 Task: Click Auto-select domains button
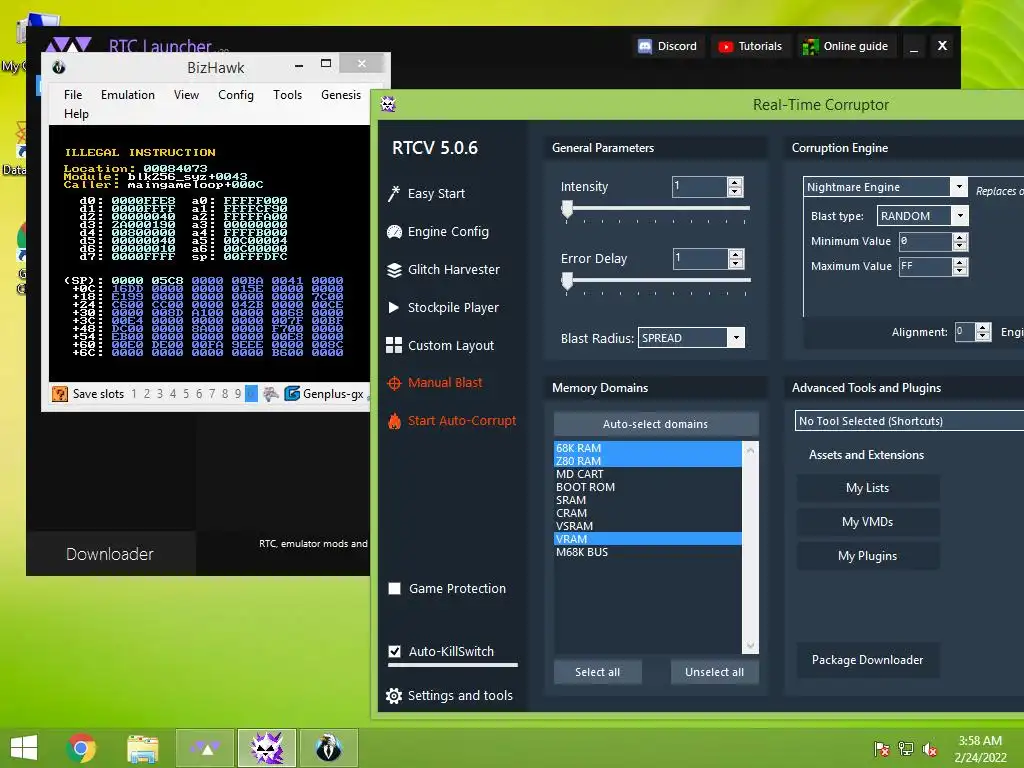(656, 424)
